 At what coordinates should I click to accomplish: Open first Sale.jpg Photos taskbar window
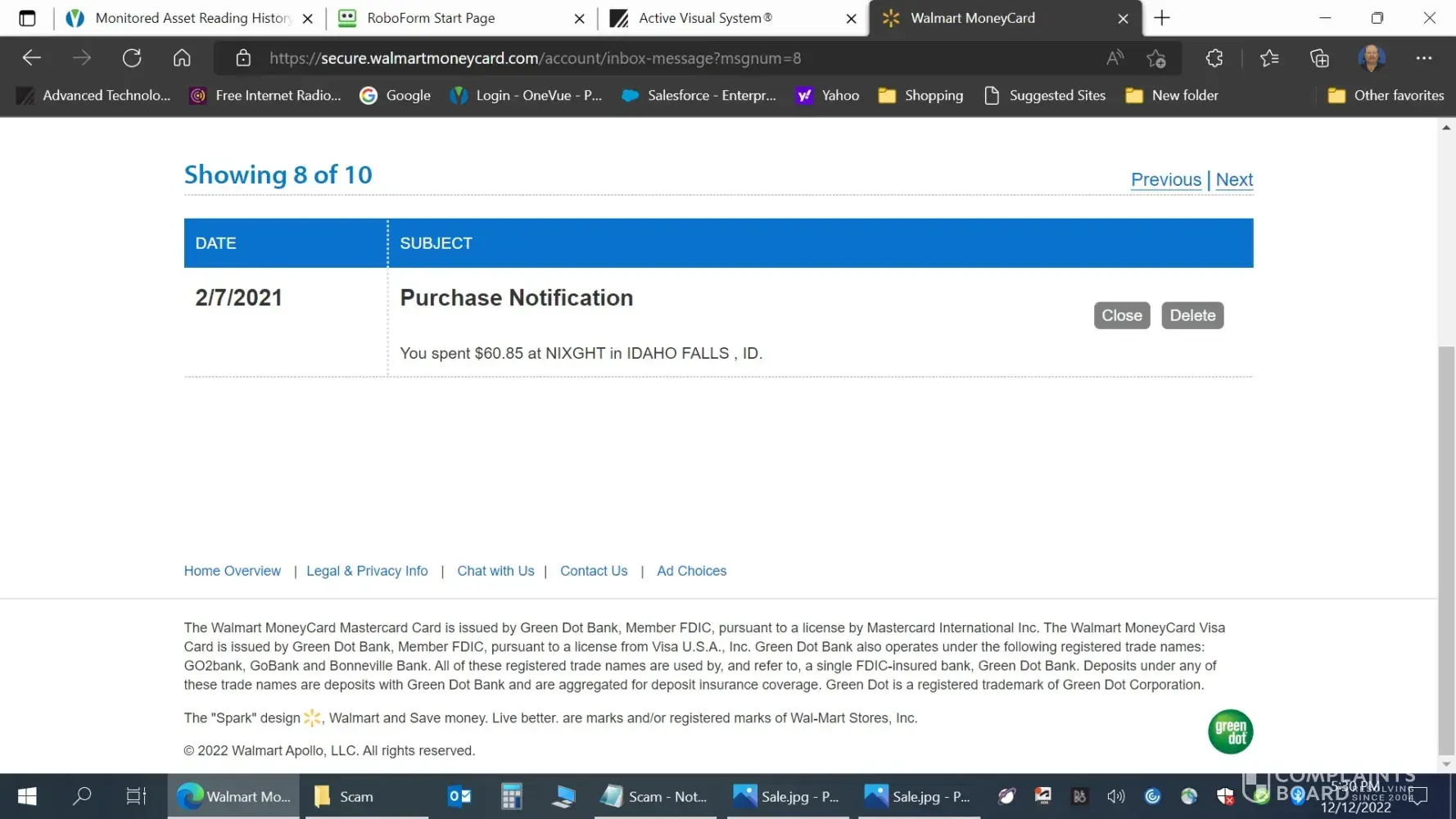788,796
